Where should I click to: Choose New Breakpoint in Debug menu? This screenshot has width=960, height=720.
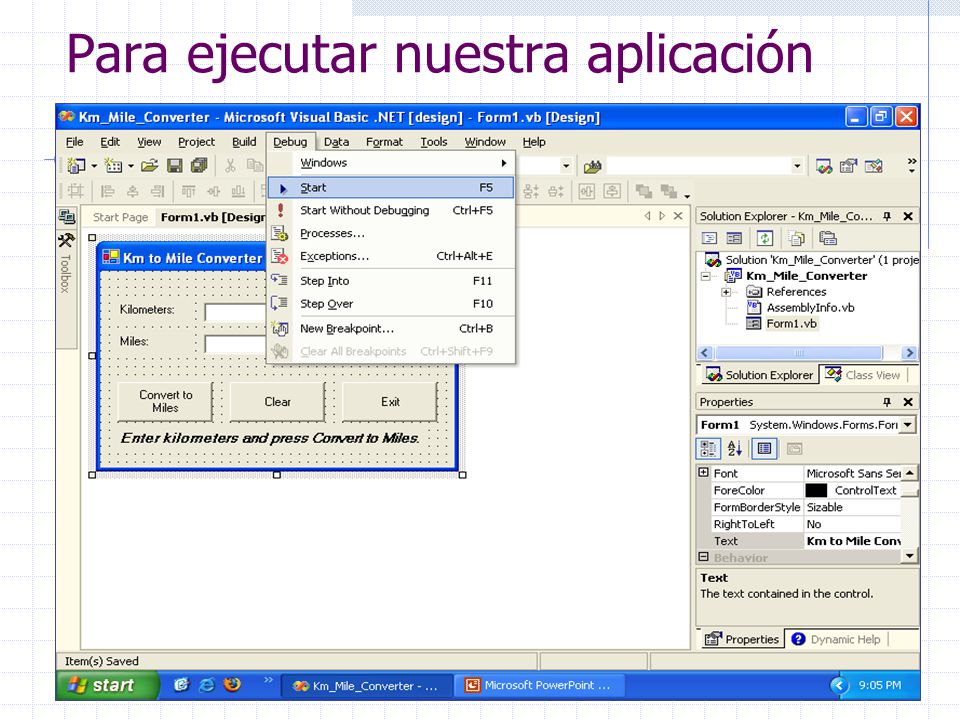(x=391, y=329)
